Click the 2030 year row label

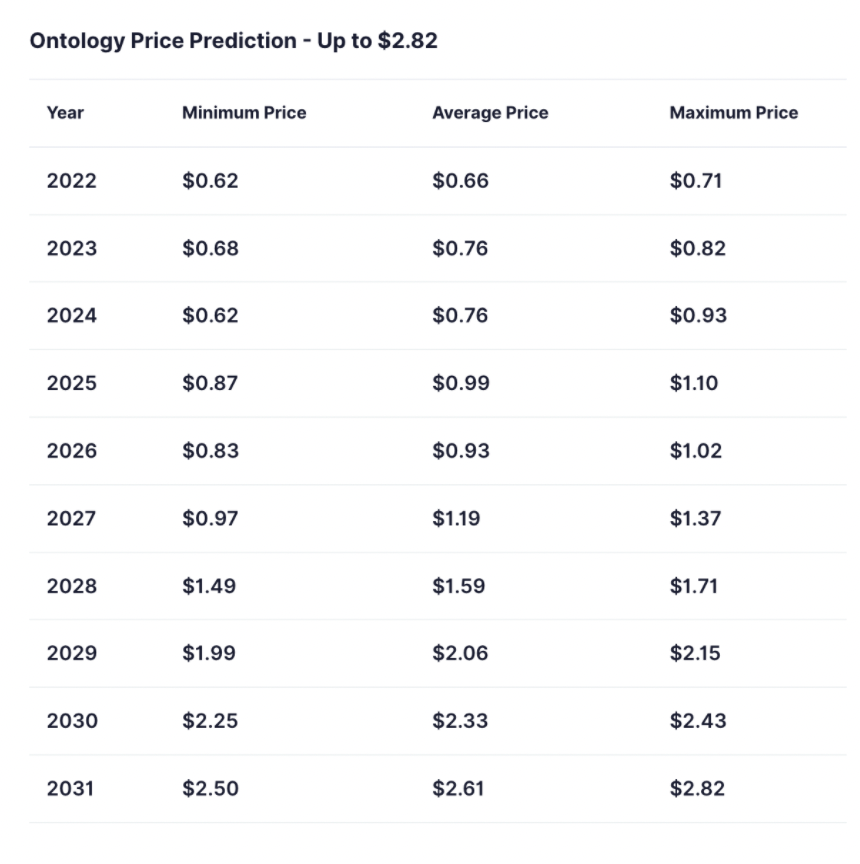pyautogui.click(x=72, y=721)
